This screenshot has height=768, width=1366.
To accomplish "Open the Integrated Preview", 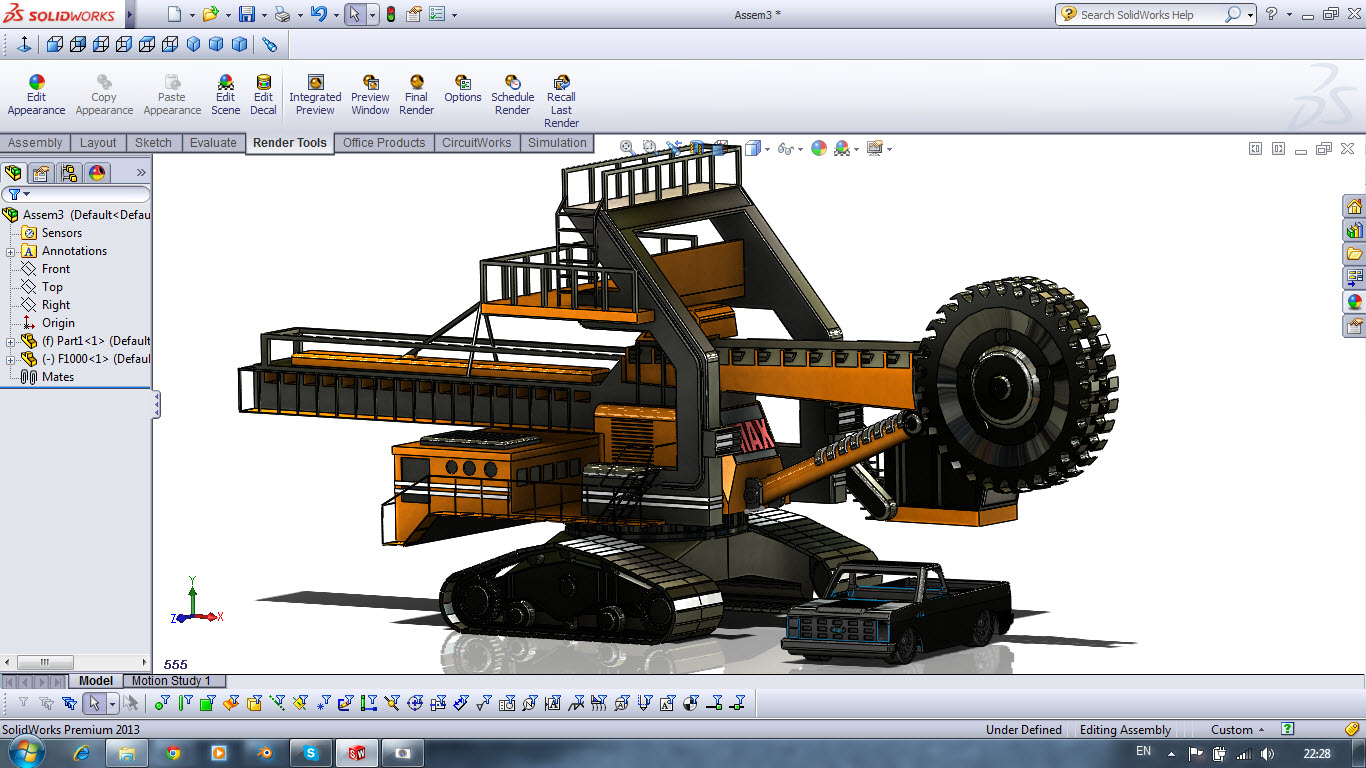I will [x=315, y=95].
